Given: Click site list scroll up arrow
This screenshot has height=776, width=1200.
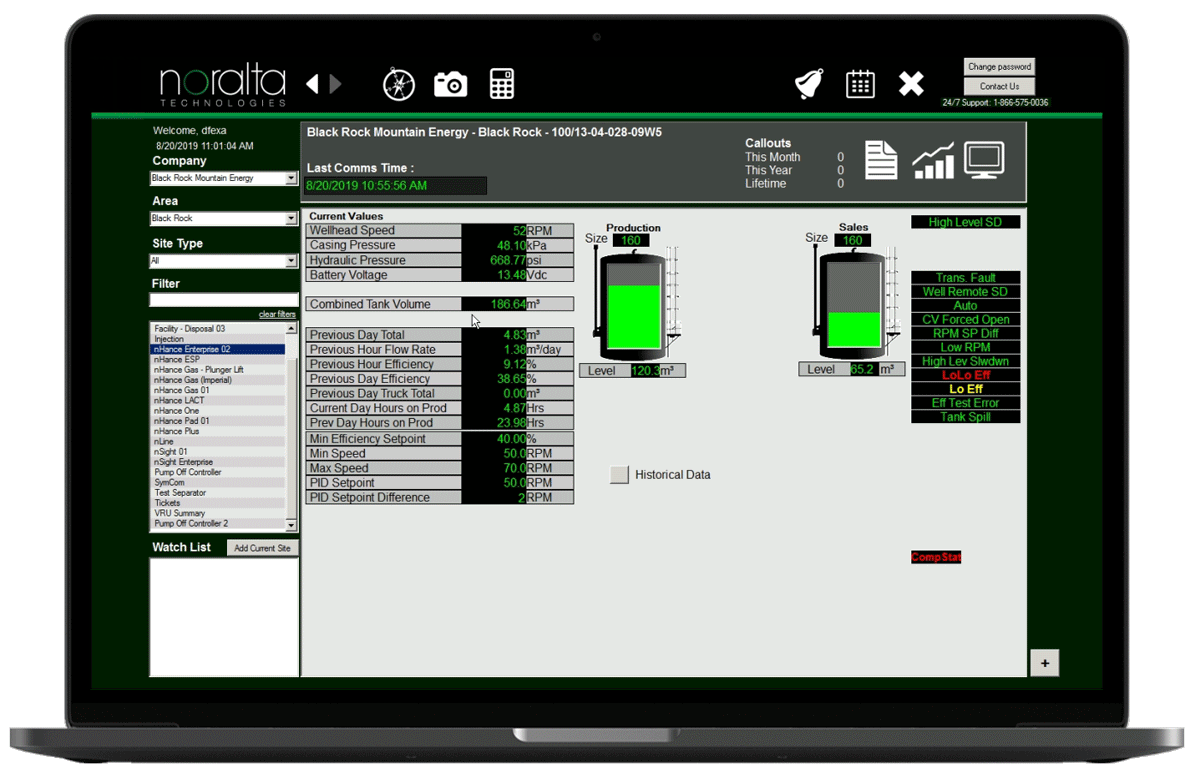Looking at the screenshot, I should point(292,329).
